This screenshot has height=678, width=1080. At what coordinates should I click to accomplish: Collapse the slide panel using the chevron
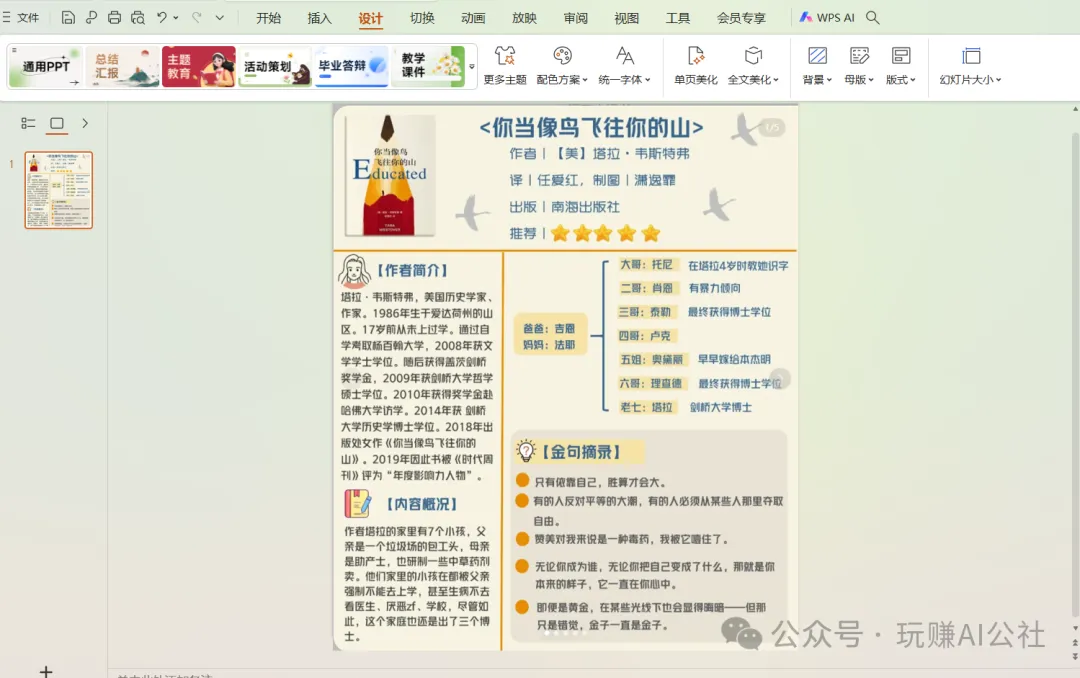pos(85,123)
